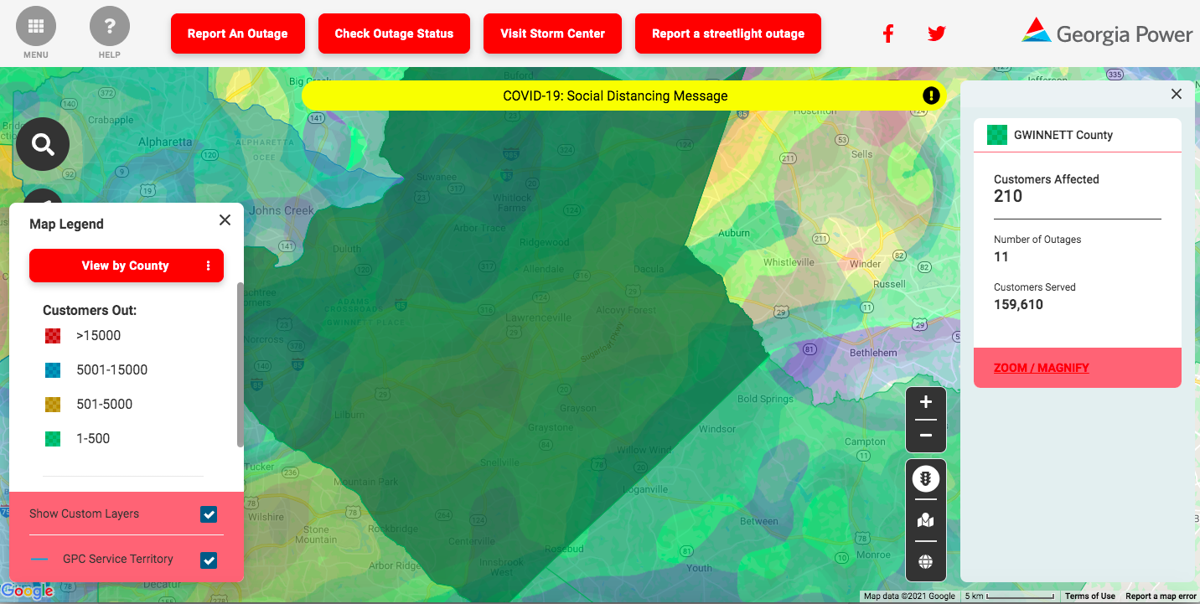Switch map type using the map icon
The width and height of the screenshot is (1200, 604).
tap(926, 520)
